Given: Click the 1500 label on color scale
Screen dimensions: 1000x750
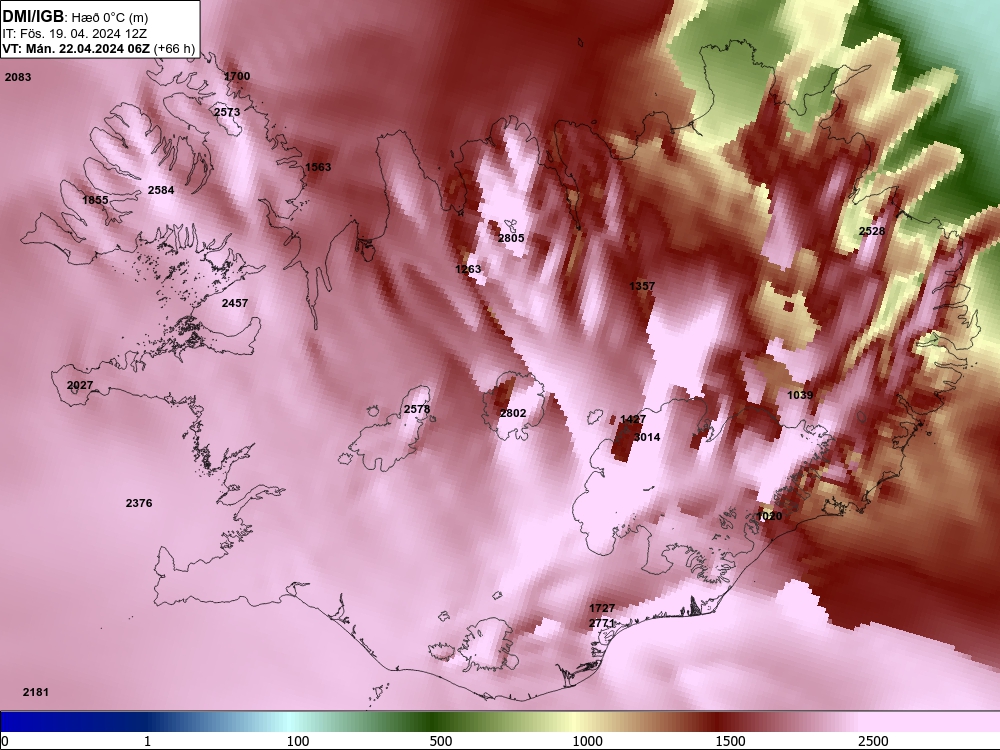Looking at the screenshot, I should [730, 741].
